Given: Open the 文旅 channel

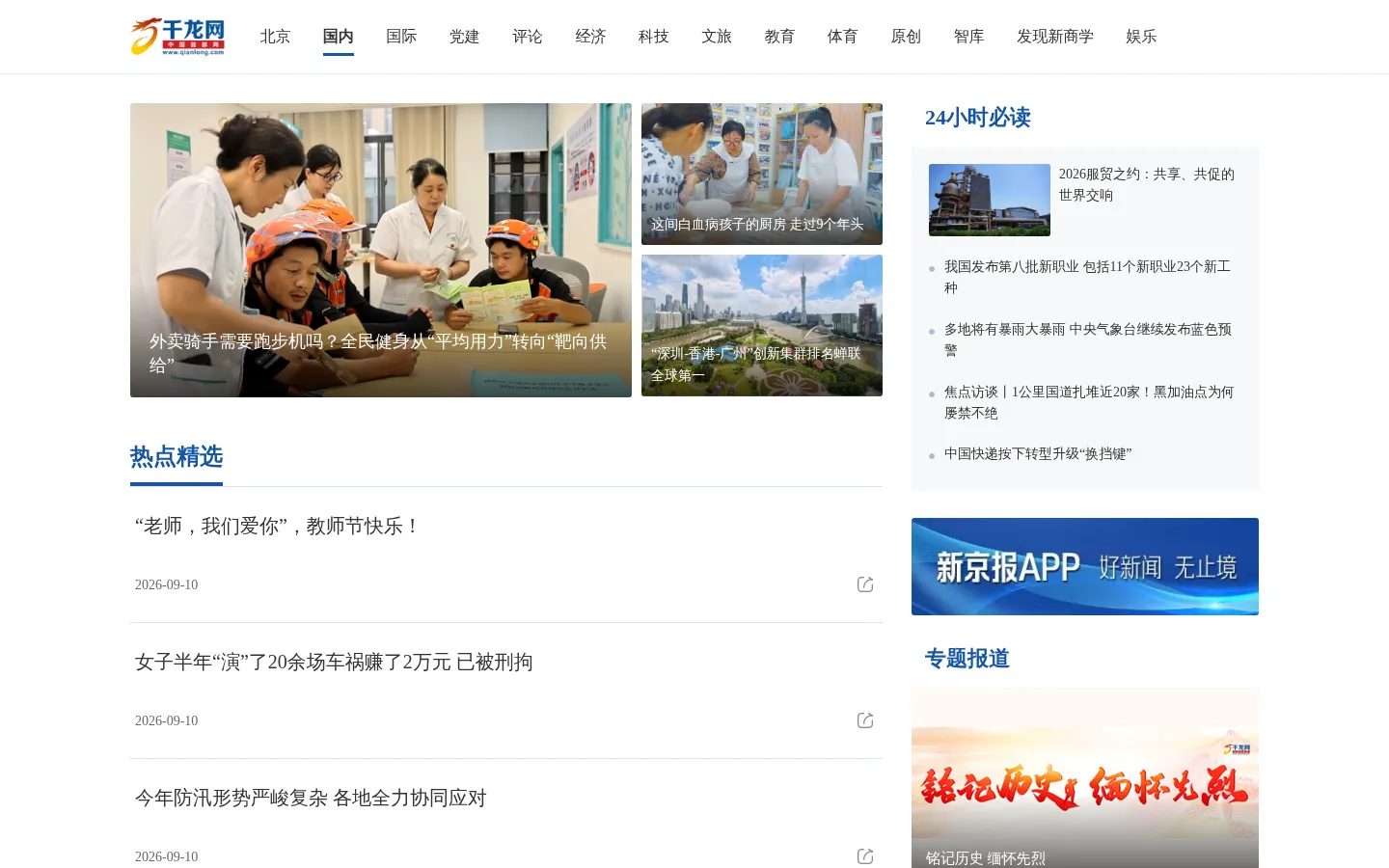Looking at the screenshot, I should point(717,37).
